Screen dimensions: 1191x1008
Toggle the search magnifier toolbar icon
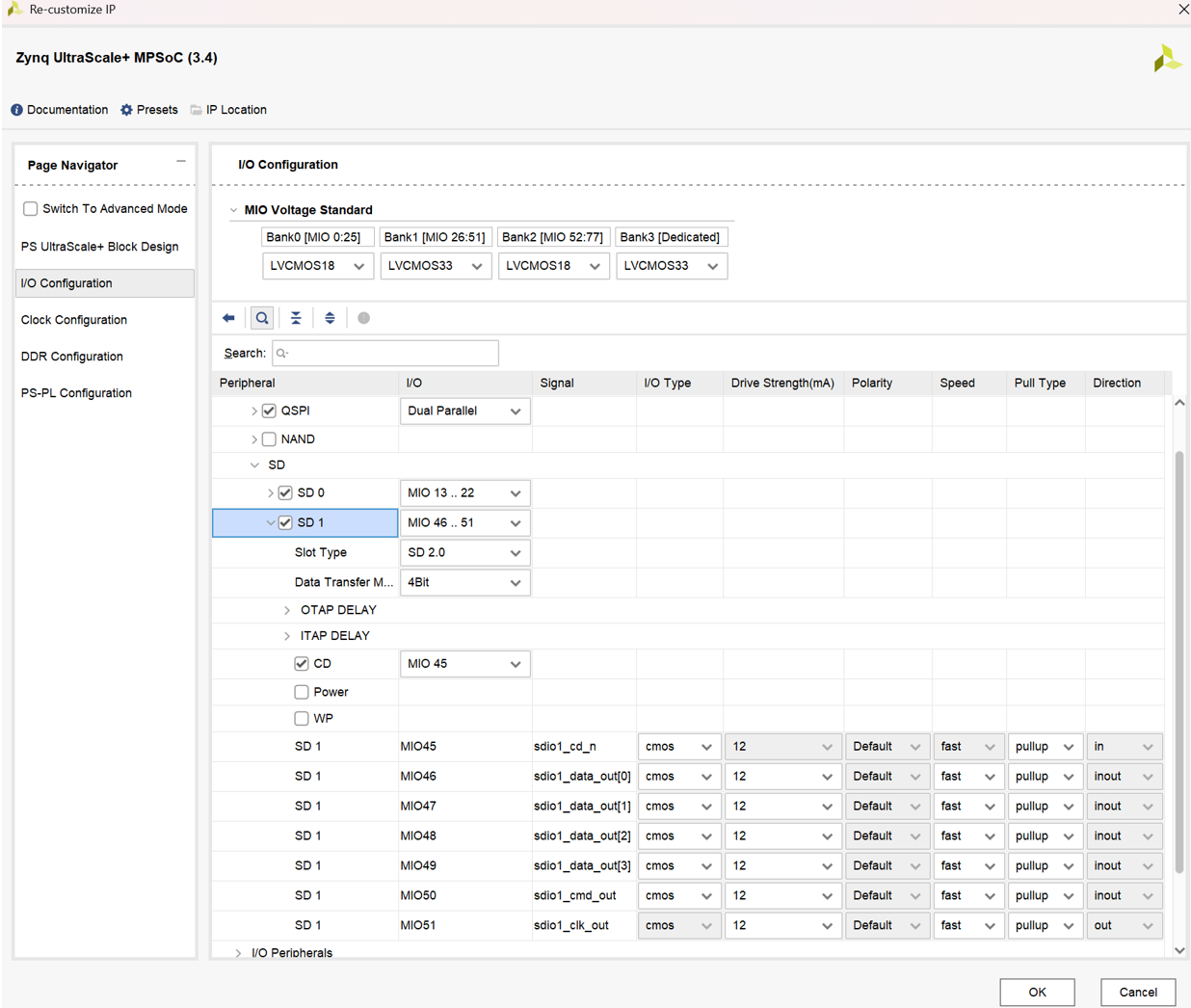coord(262,318)
